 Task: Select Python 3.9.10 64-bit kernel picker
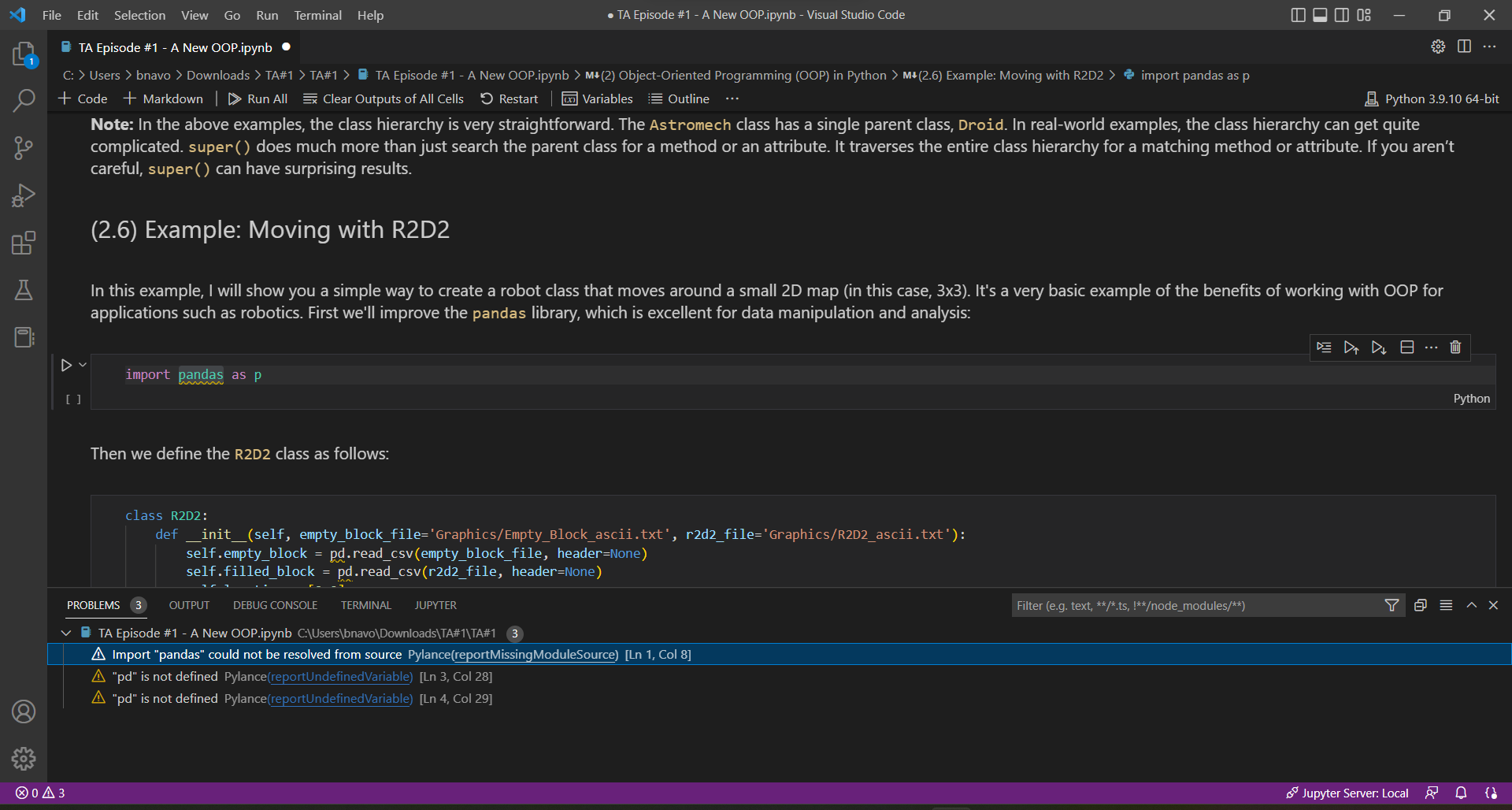point(1432,98)
